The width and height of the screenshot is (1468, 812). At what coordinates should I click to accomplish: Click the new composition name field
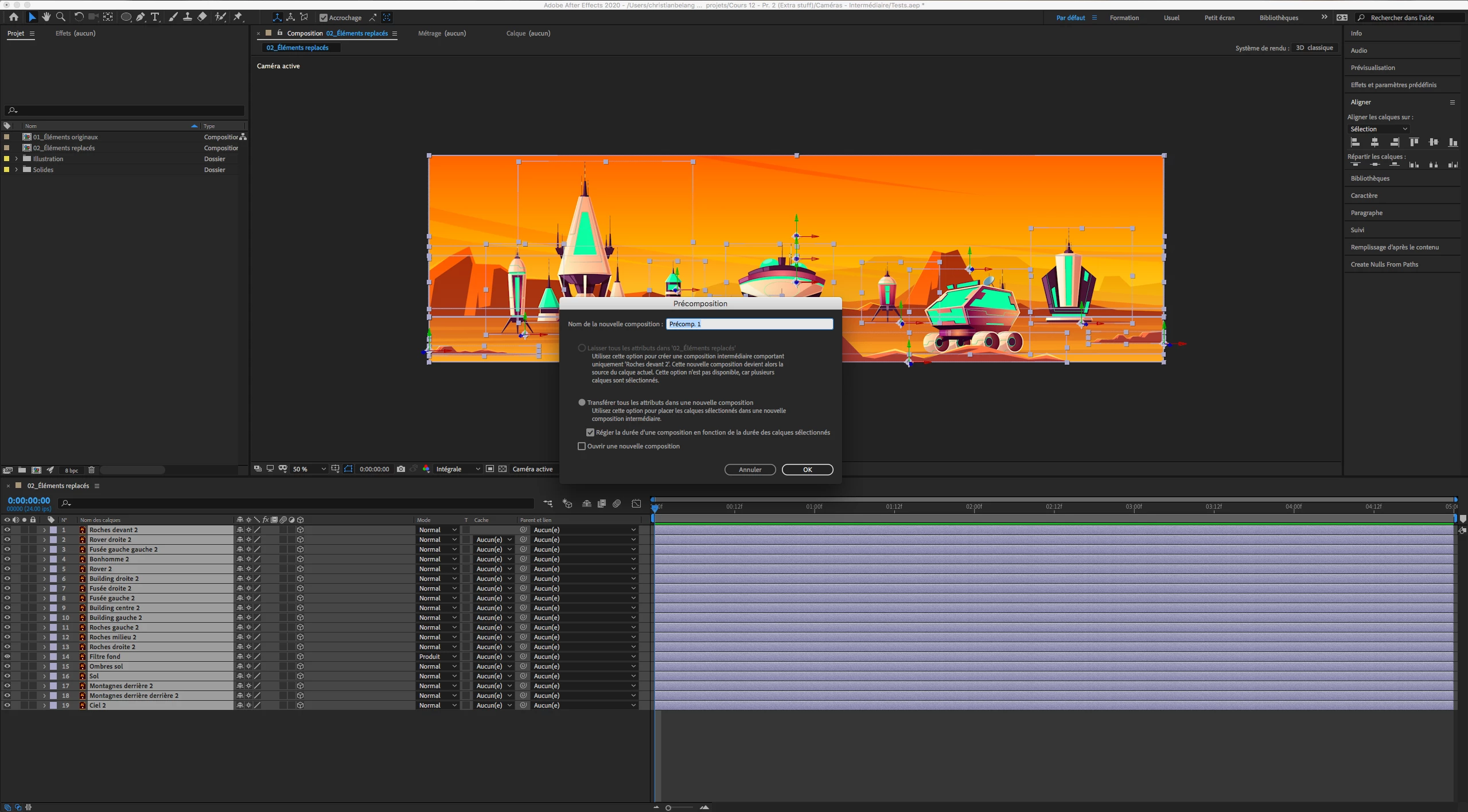click(749, 324)
